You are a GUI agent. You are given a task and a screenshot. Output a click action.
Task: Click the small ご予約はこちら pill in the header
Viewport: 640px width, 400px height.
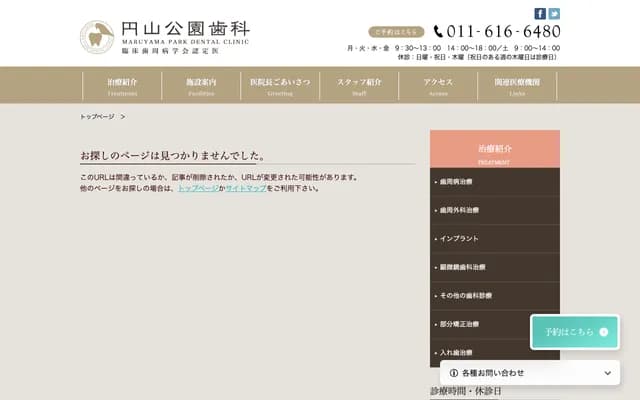point(396,32)
